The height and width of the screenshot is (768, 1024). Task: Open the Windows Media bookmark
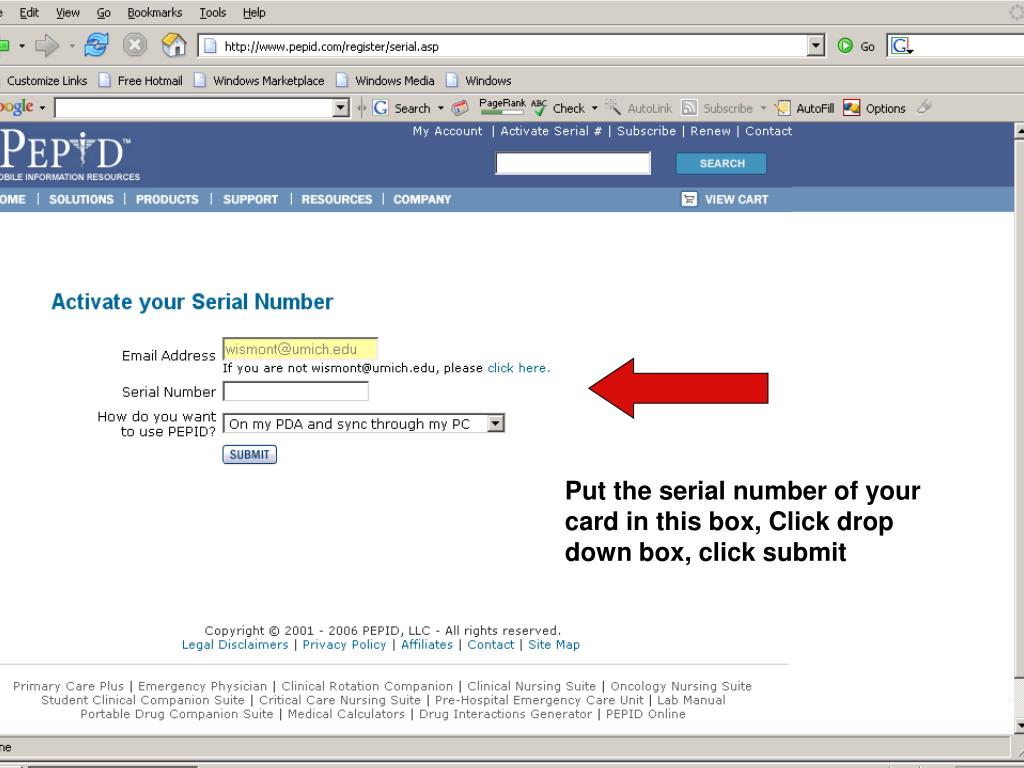click(x=394, y=80)
